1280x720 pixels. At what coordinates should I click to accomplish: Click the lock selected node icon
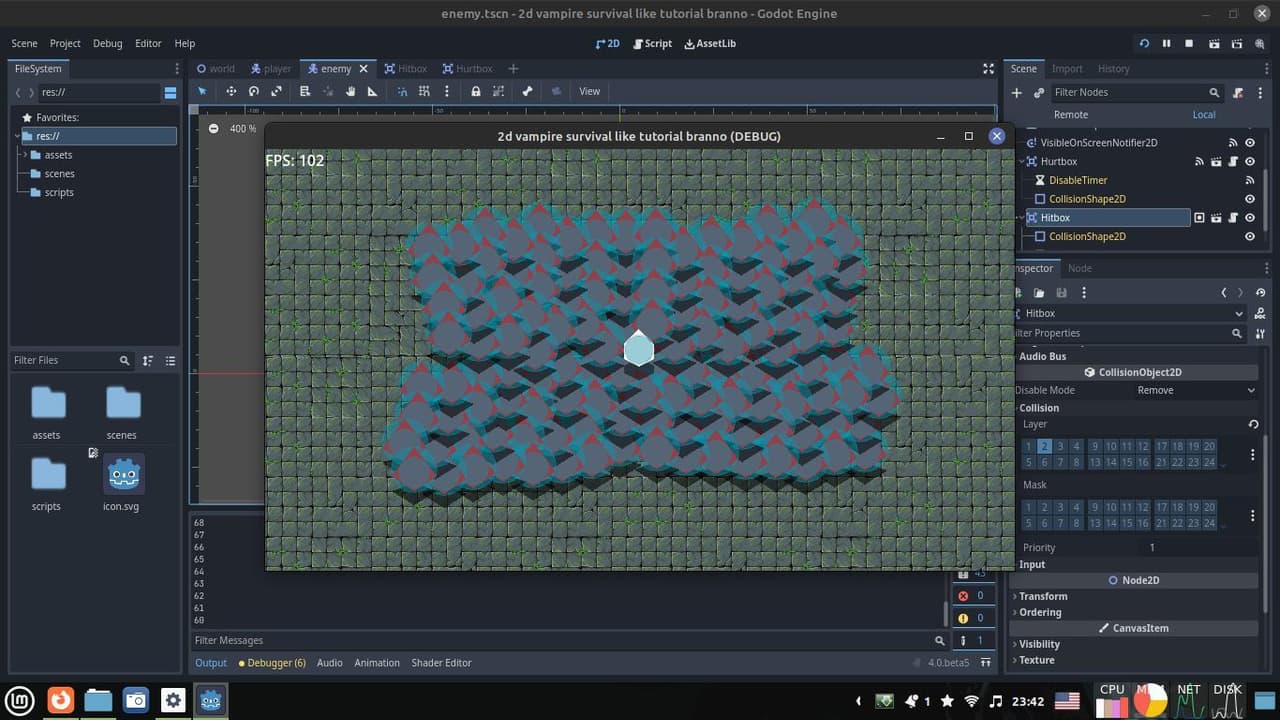tap(476, 91)
